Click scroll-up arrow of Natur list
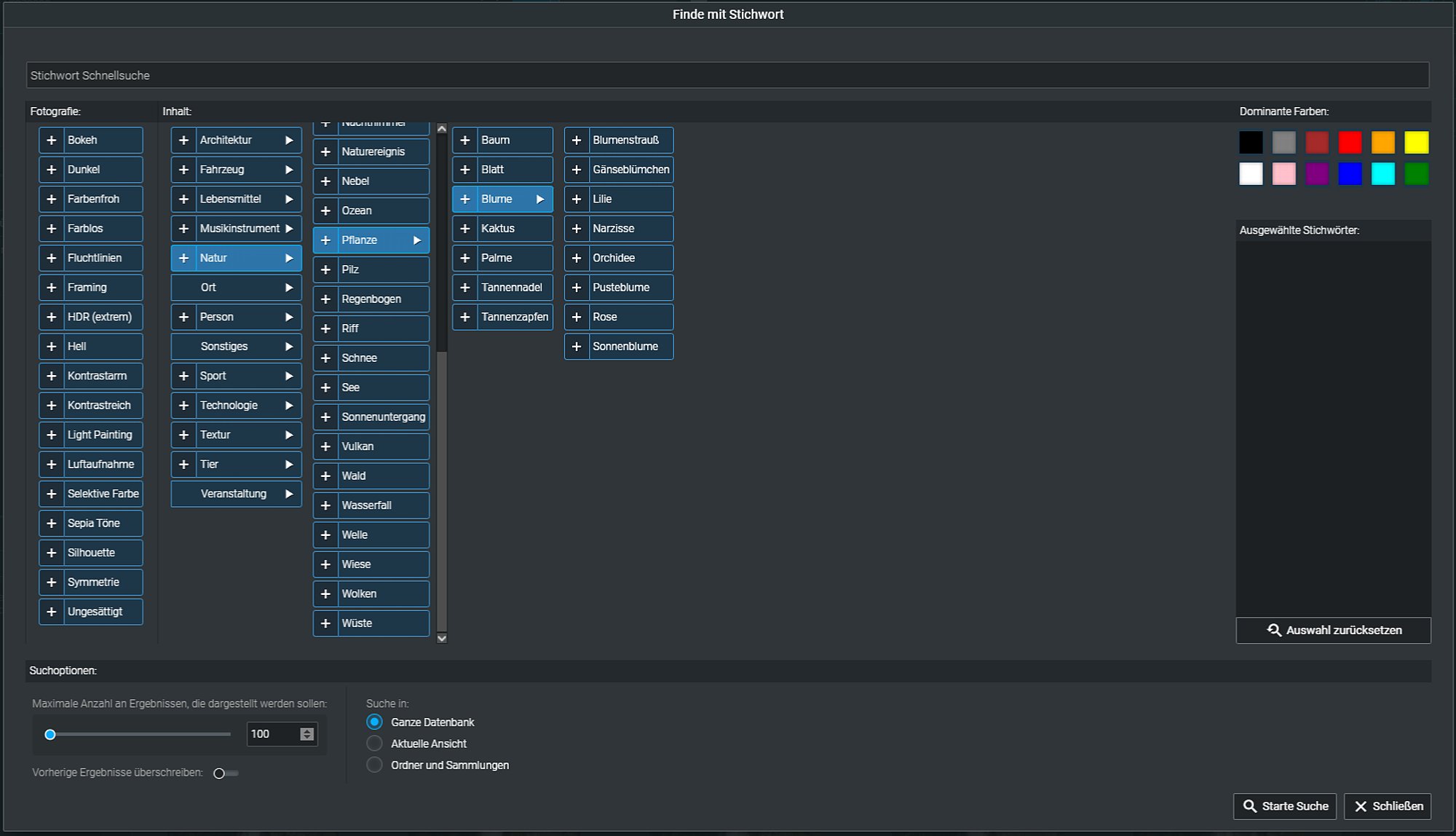 coord(442,129)
